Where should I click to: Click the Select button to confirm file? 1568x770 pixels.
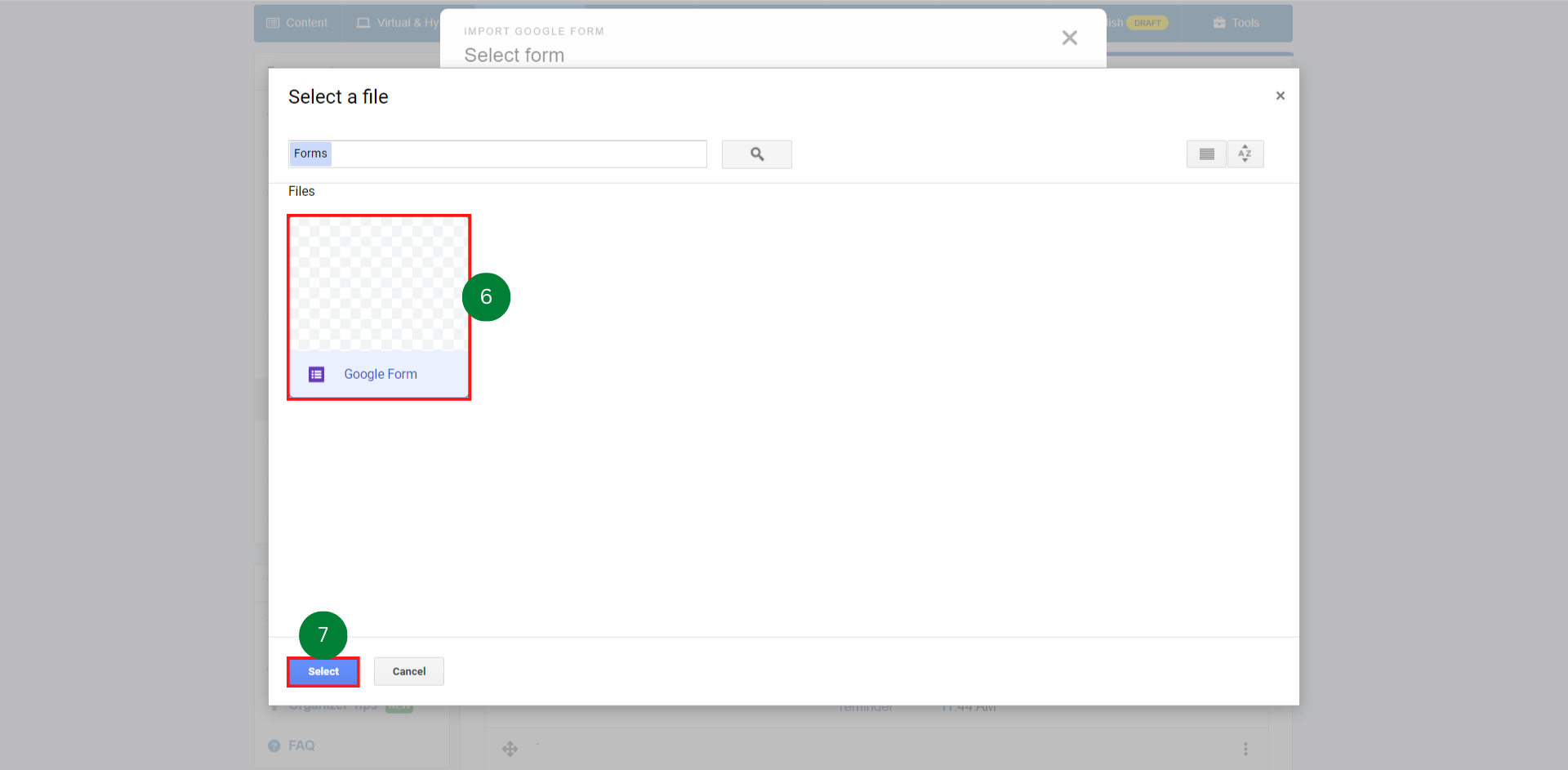click(x=323, y=671)
